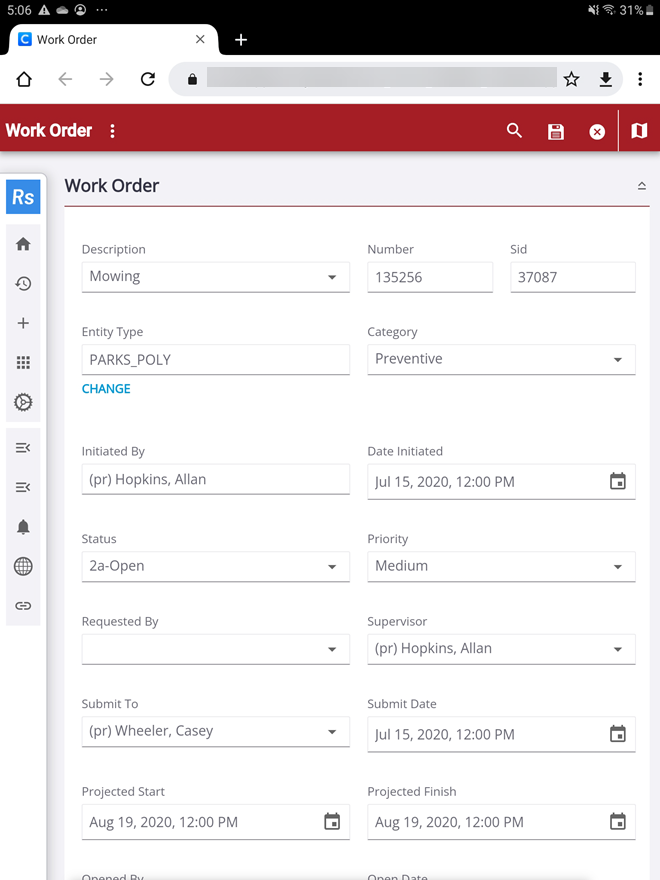Click the home icon in the sidebar
Screen dimensions: 660x880
click(23, 244)
